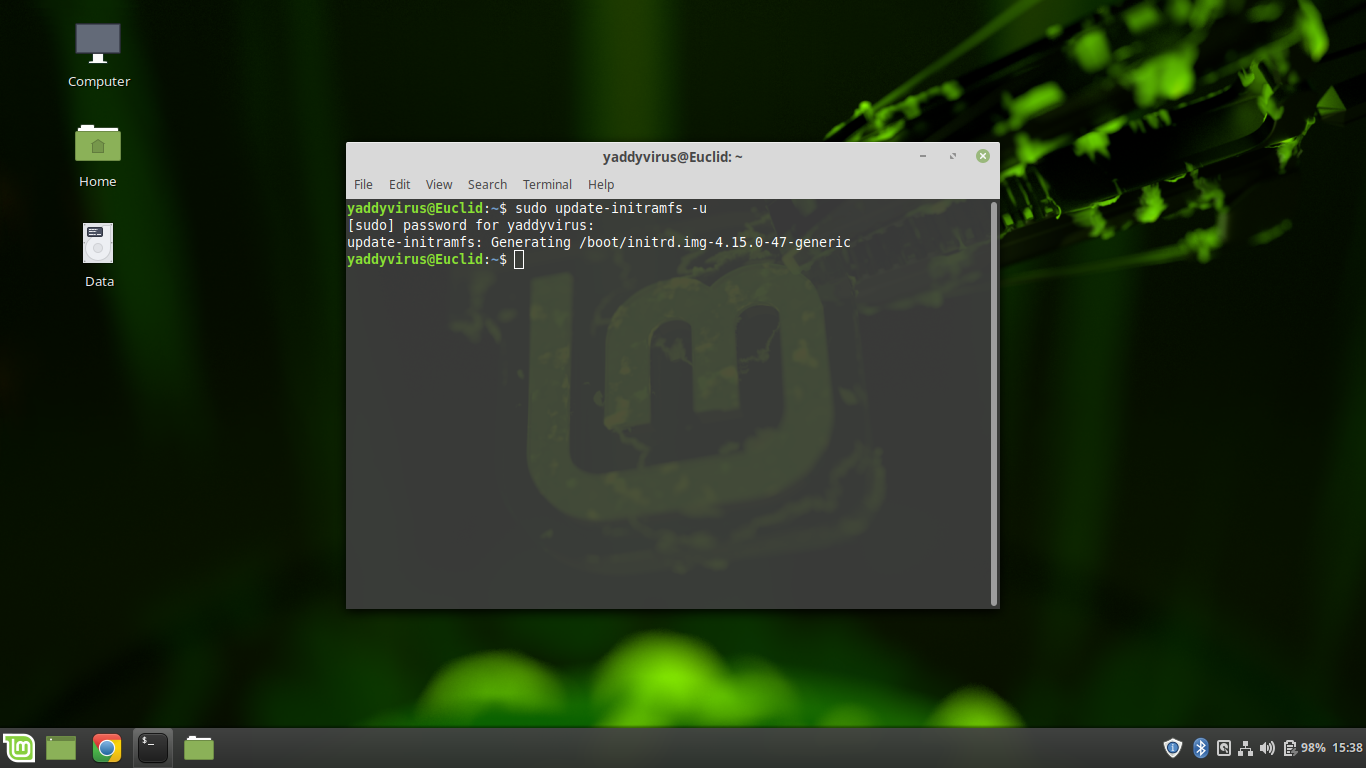The image size is (1366, 768).
Task: Open the 15:38 clock calendar
Action: click(1347, 748)
